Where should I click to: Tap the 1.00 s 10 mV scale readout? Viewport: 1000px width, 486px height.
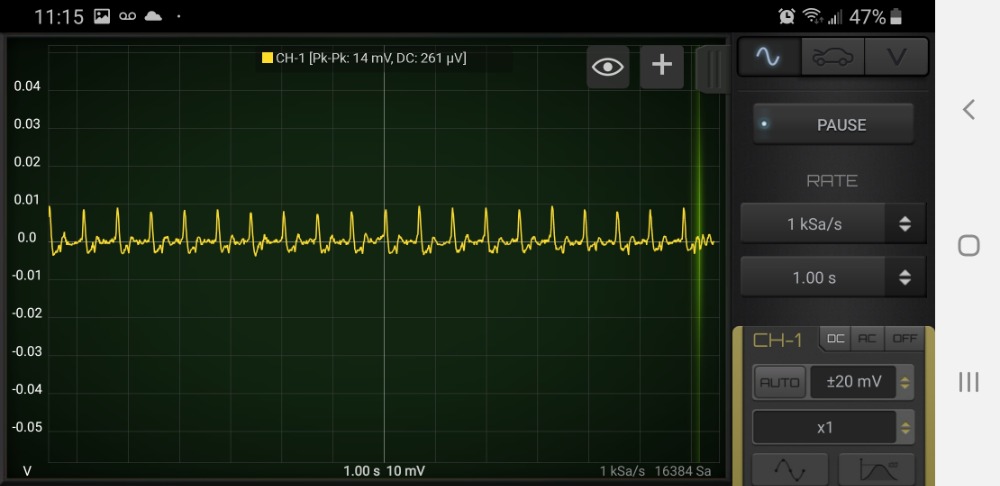384,471
